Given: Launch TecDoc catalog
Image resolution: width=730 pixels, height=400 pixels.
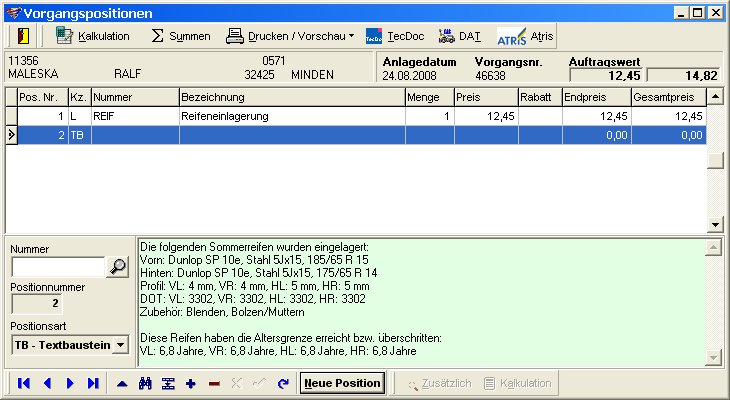Looking at the screenshot, I should pyautogui.click(x=395, y=36).
